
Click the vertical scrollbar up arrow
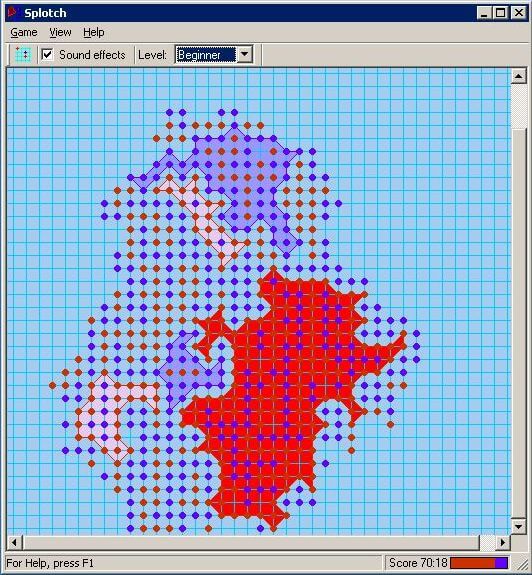coord(518,76)
